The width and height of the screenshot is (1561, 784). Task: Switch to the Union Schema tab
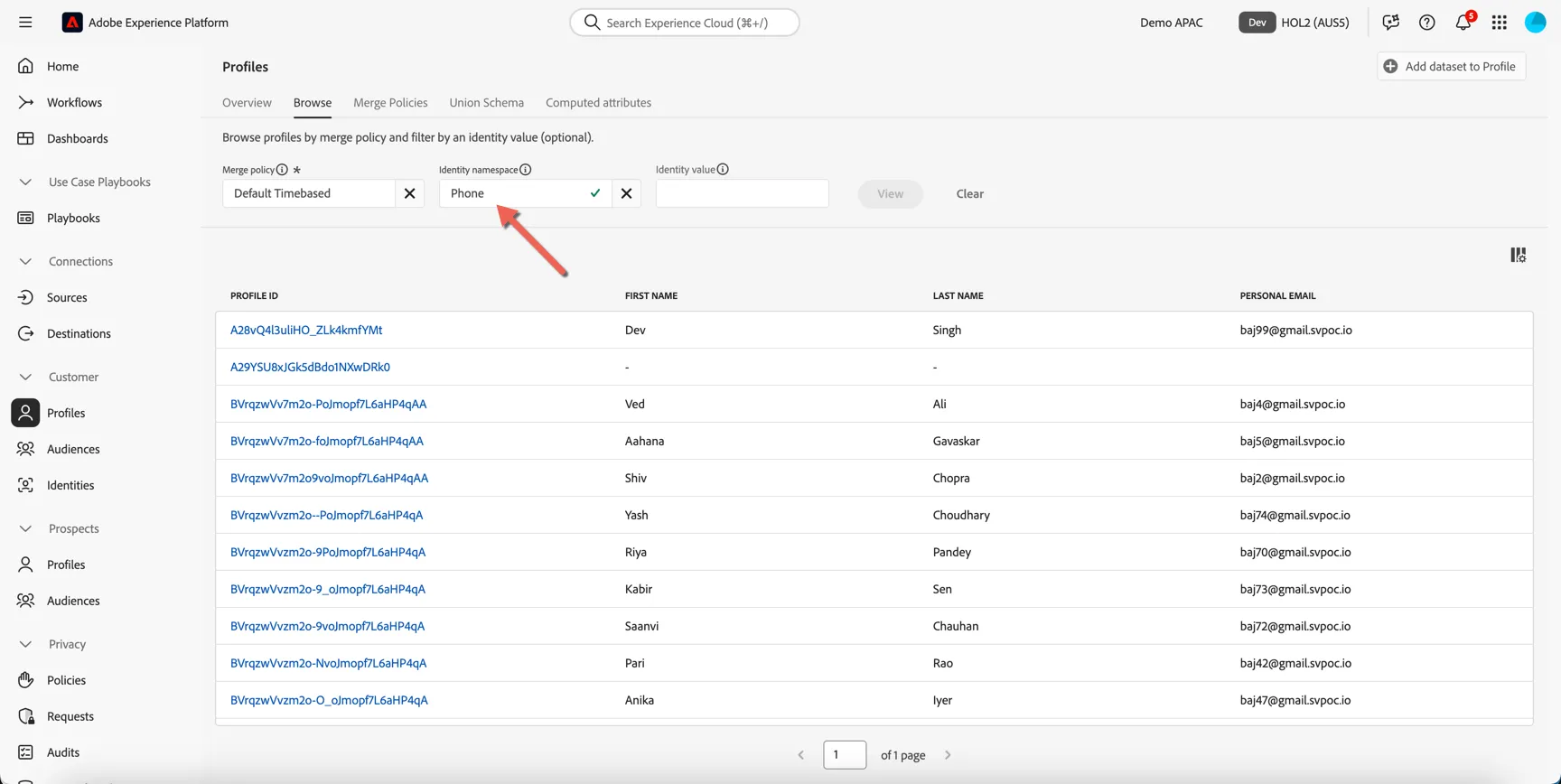[x=487, y=103]
